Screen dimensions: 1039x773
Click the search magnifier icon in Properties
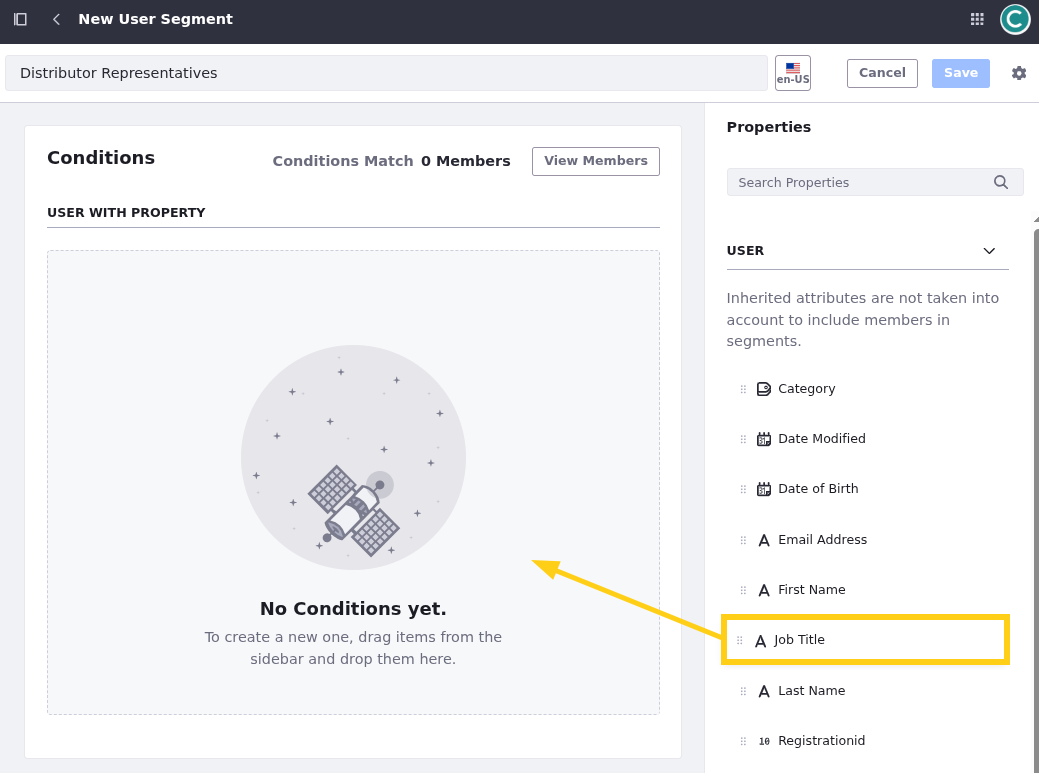coord(1000,182)
